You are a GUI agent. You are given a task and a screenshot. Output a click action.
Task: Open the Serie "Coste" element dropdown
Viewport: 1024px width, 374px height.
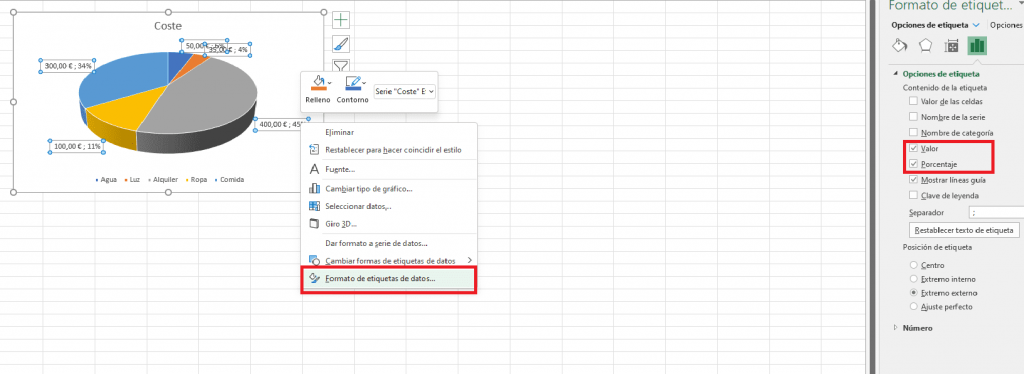[x=404, y=92]
